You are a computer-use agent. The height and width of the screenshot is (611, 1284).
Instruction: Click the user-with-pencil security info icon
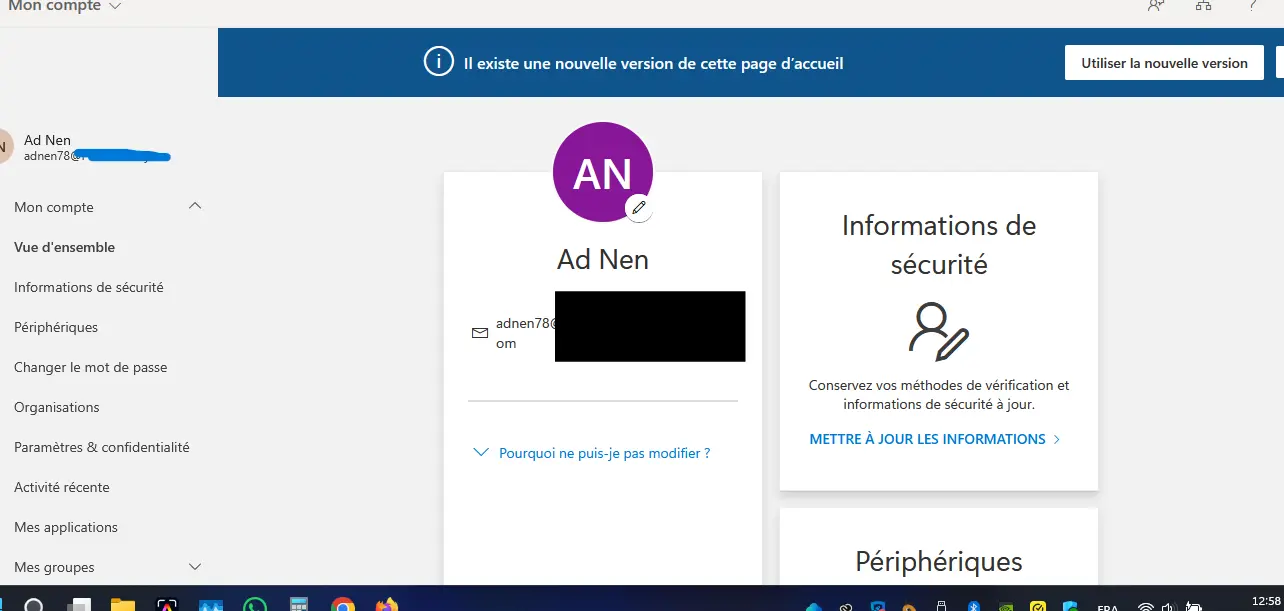point(939,331)
